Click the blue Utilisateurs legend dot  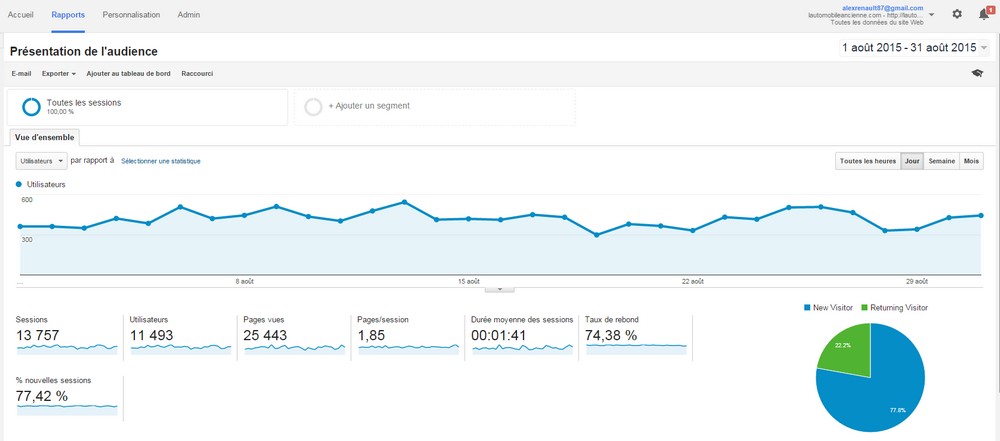[18, 185]
